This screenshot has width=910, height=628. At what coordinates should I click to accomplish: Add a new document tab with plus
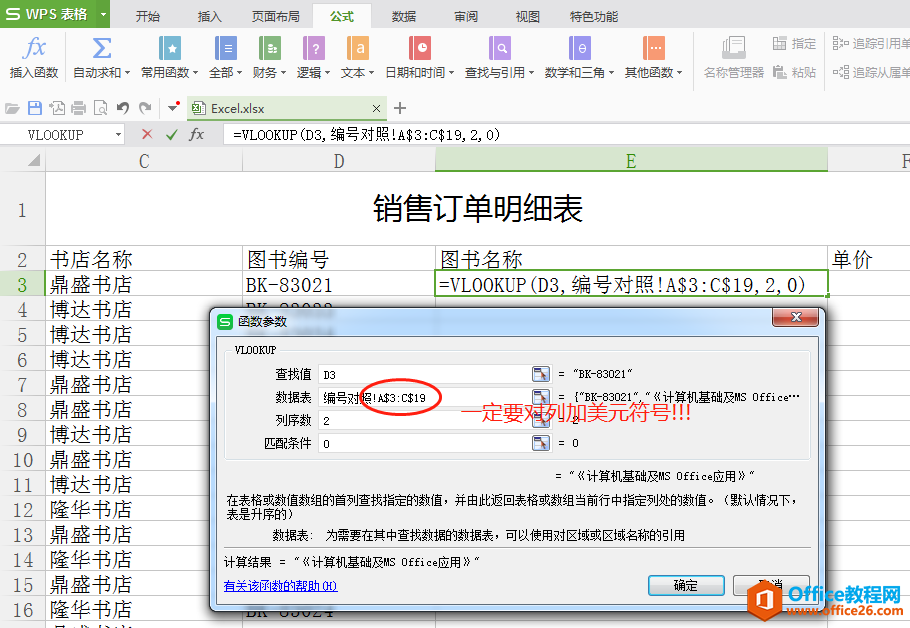click(400, 108)
